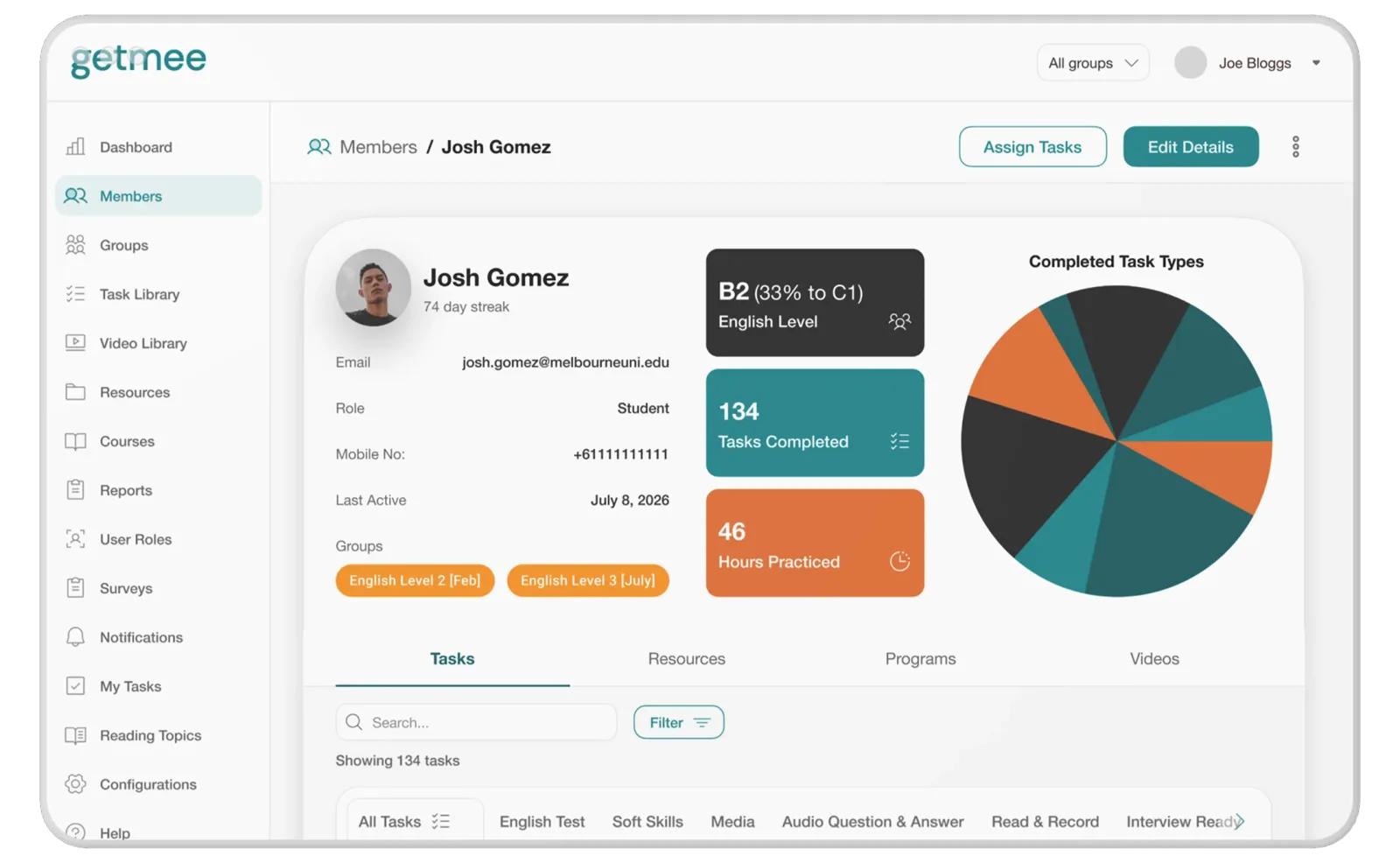The image size is (1400, 863).
Task: Open the All groups dropdown
Action: pos(1093,62)
